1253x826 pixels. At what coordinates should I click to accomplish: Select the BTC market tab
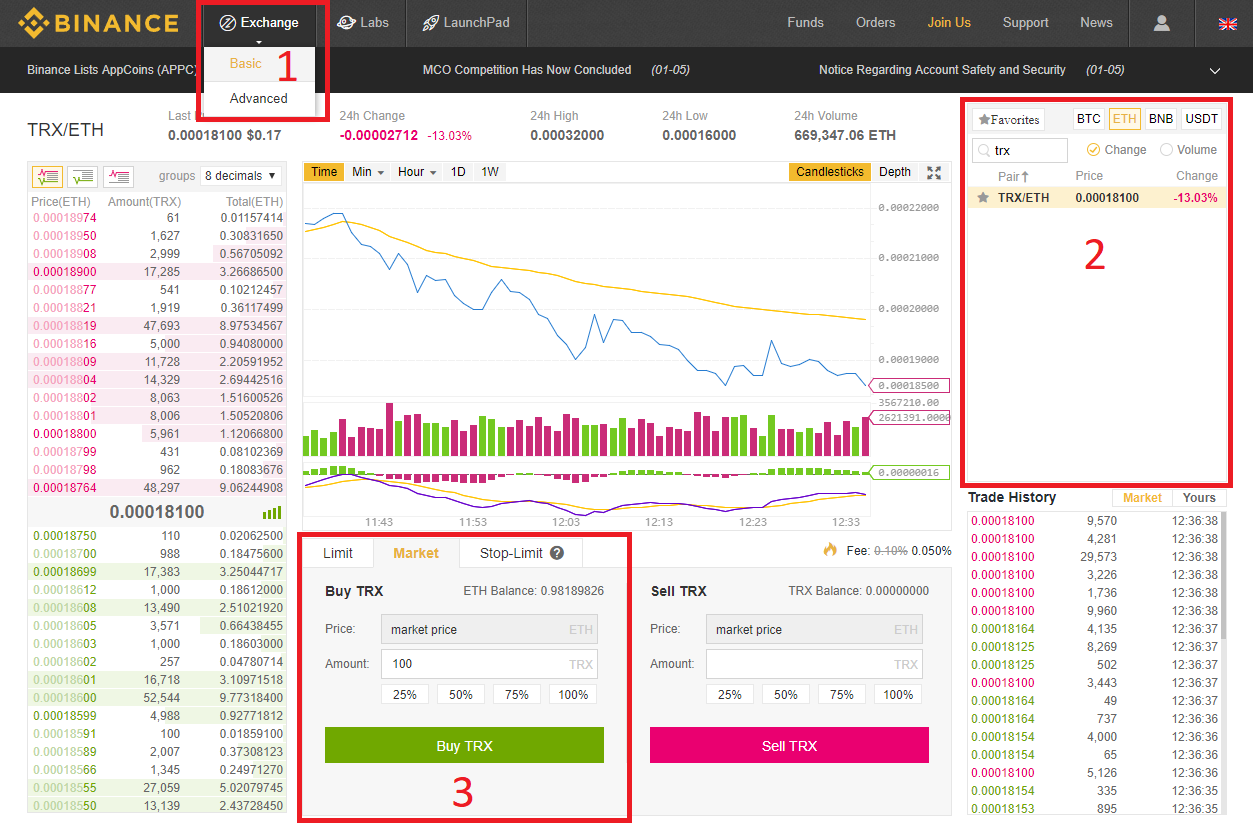click(1089, 119)
